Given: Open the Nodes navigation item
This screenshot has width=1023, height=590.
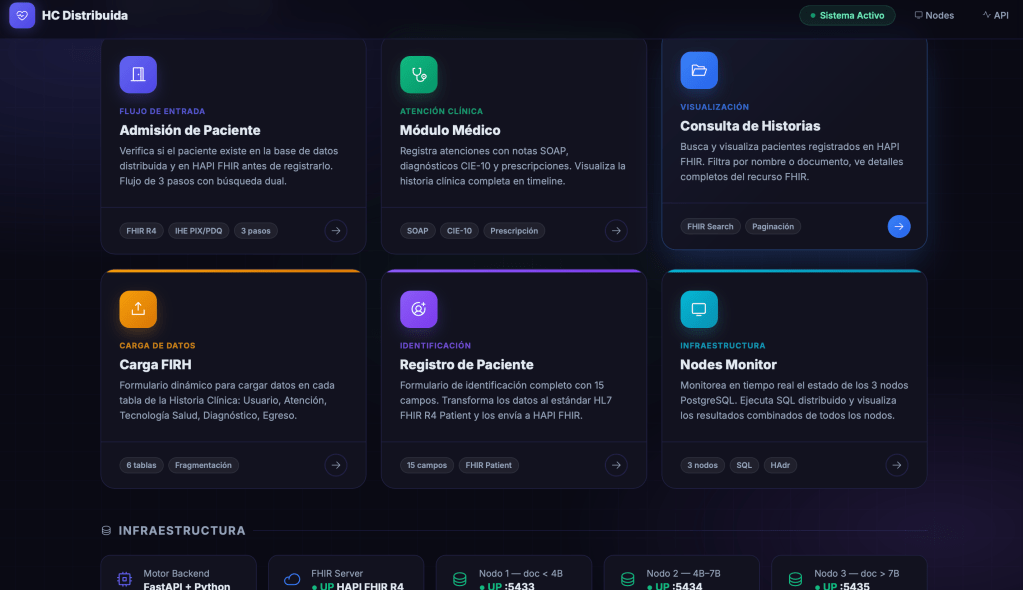Looking at the screenshot, I should (934, 16).
